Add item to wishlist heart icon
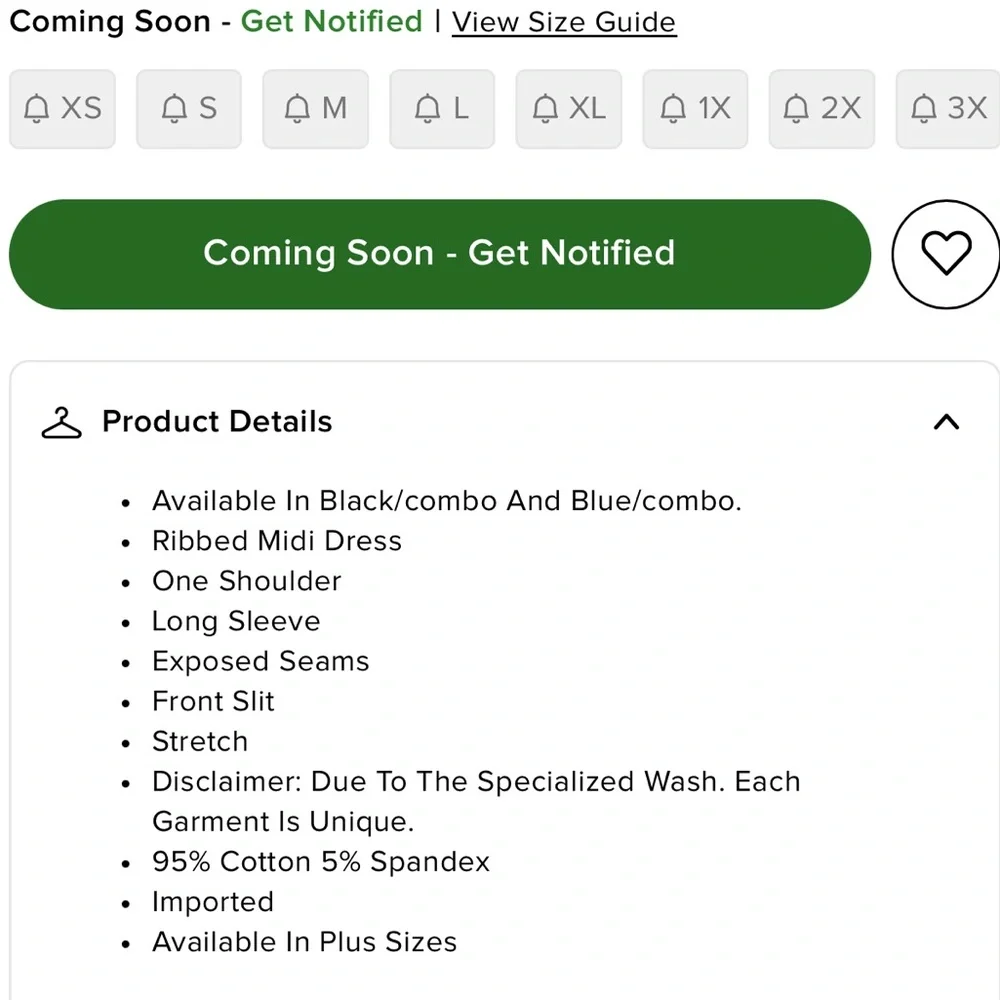 click(946, 253)
